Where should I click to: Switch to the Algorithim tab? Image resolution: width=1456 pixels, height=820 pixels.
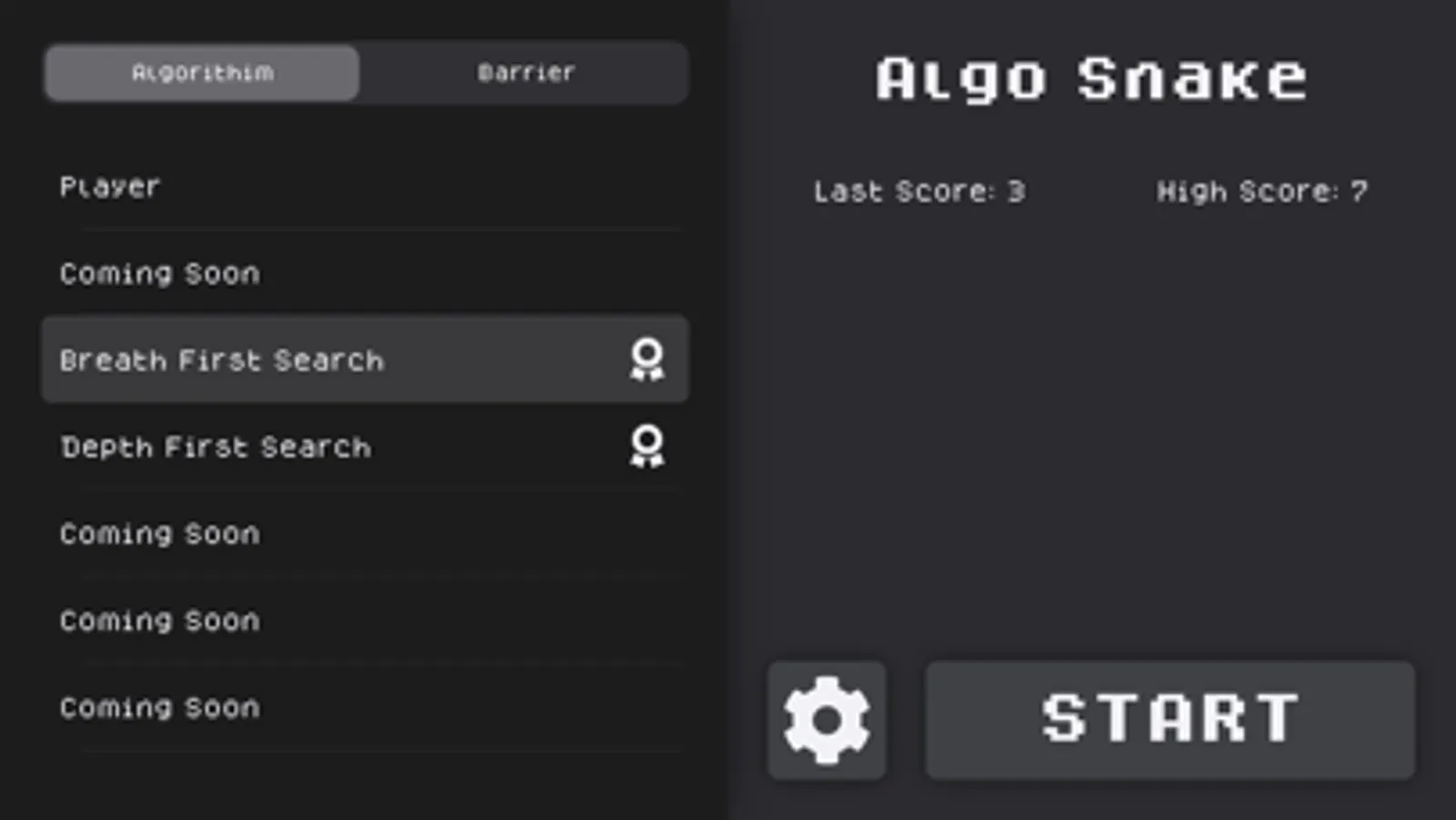pyautogui.click(x=202, y=72)
